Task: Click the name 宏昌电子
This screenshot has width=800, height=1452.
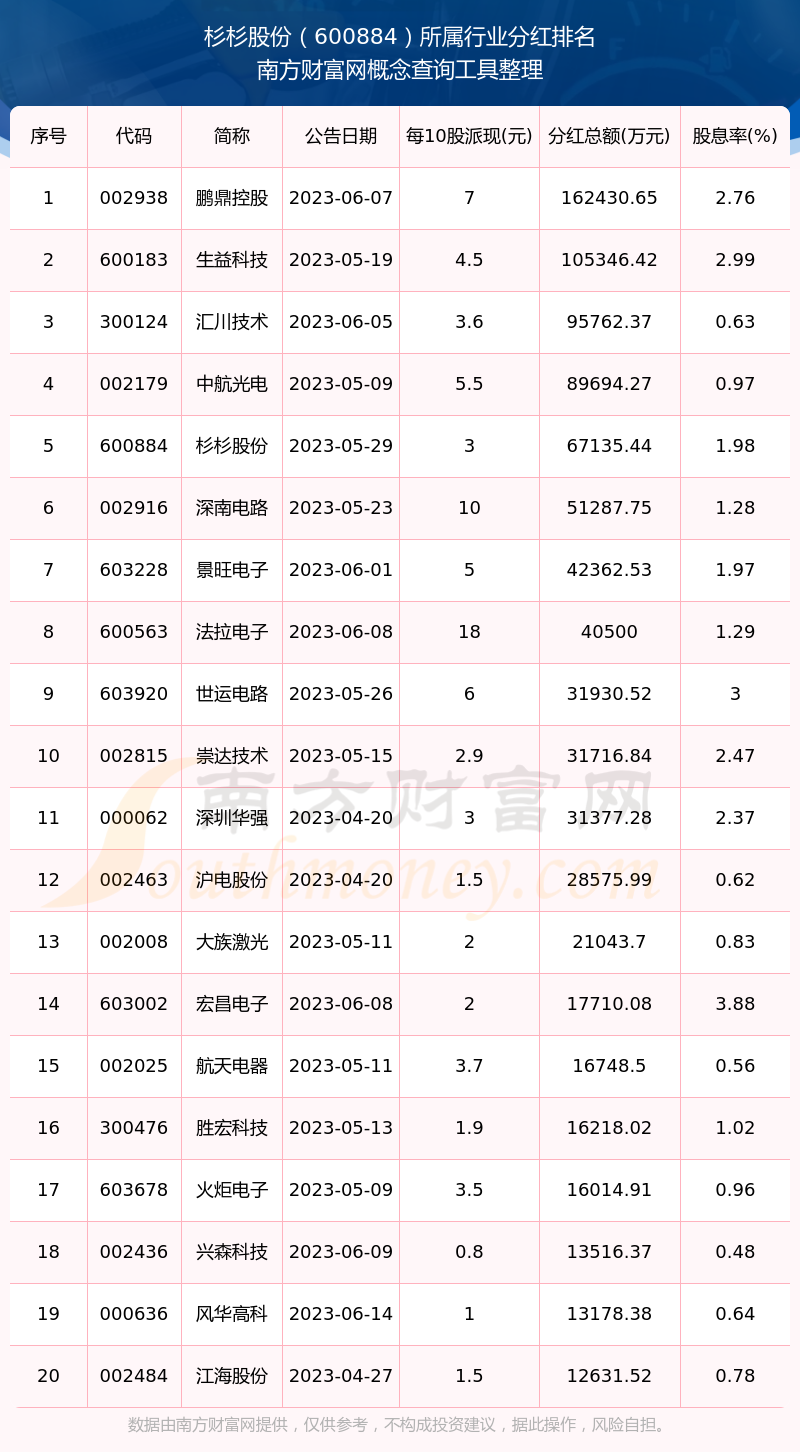Action: pyautogui.click(x=232, y=1004)
